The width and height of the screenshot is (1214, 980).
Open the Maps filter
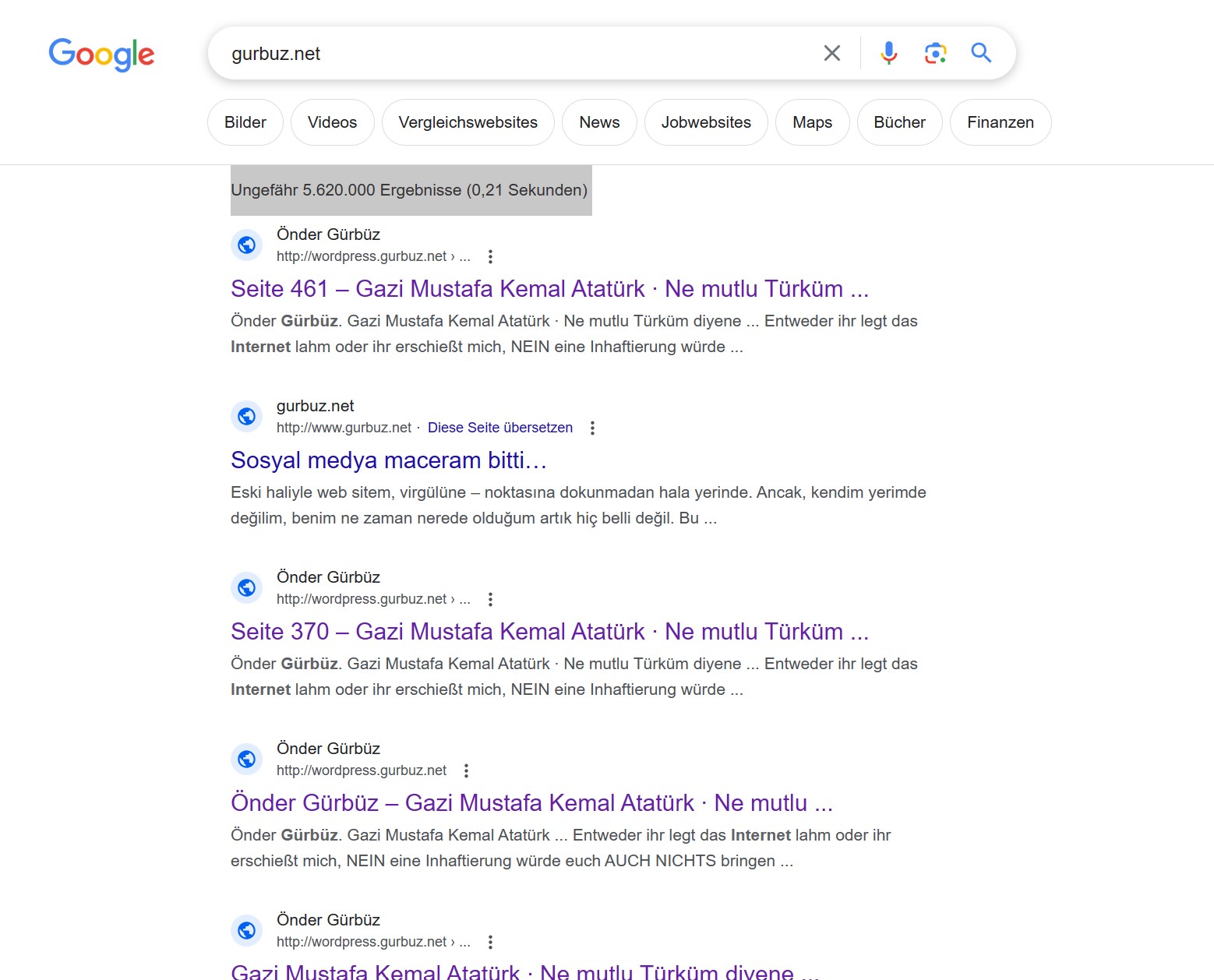[813, 122]
